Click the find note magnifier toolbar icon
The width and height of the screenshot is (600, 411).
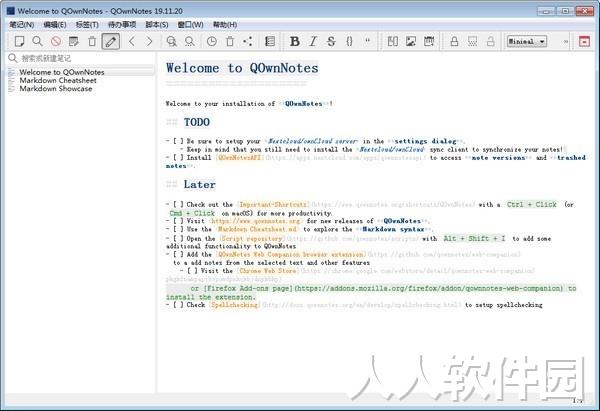coord(37,41)
